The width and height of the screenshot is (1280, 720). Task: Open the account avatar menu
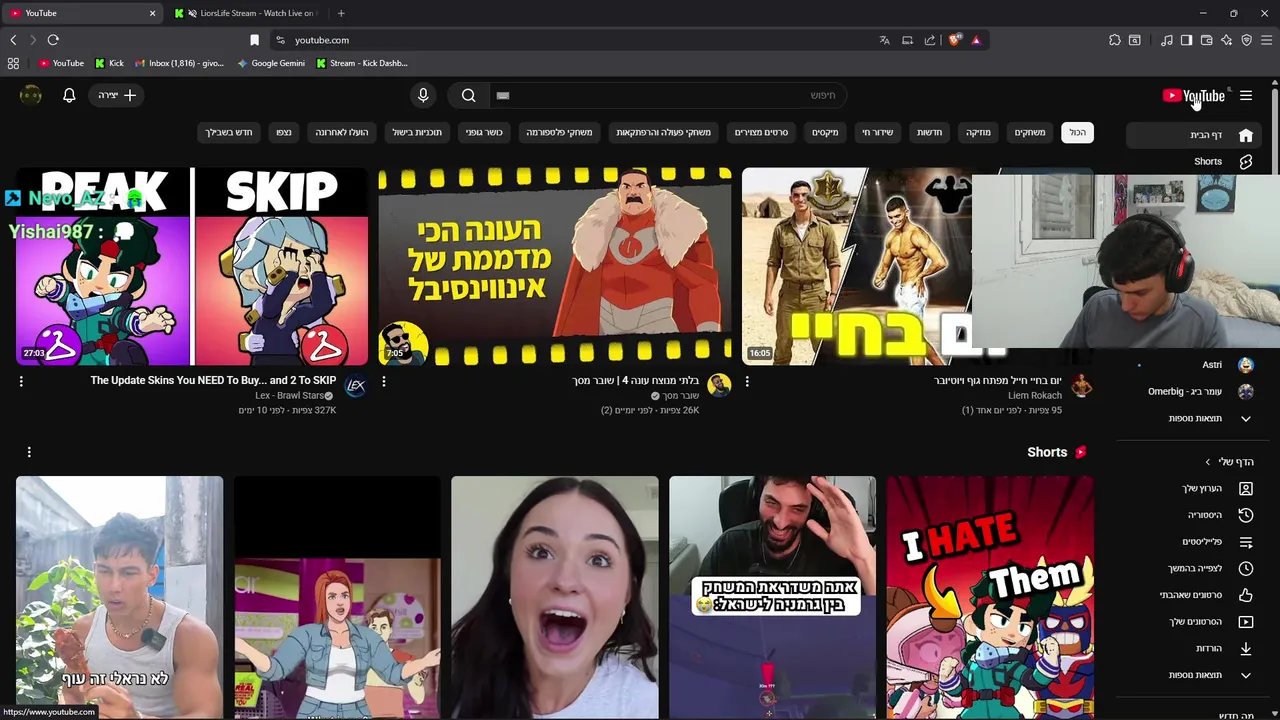(x=31, y=95)
